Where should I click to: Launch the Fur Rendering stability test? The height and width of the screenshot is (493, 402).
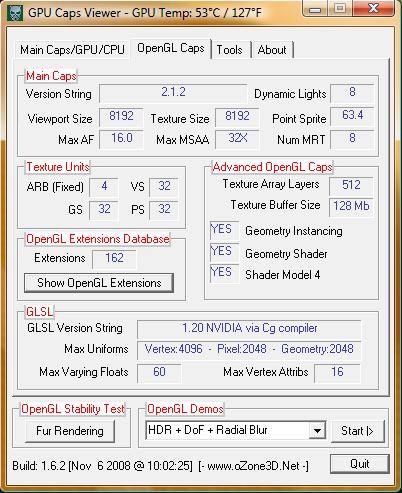70,431
